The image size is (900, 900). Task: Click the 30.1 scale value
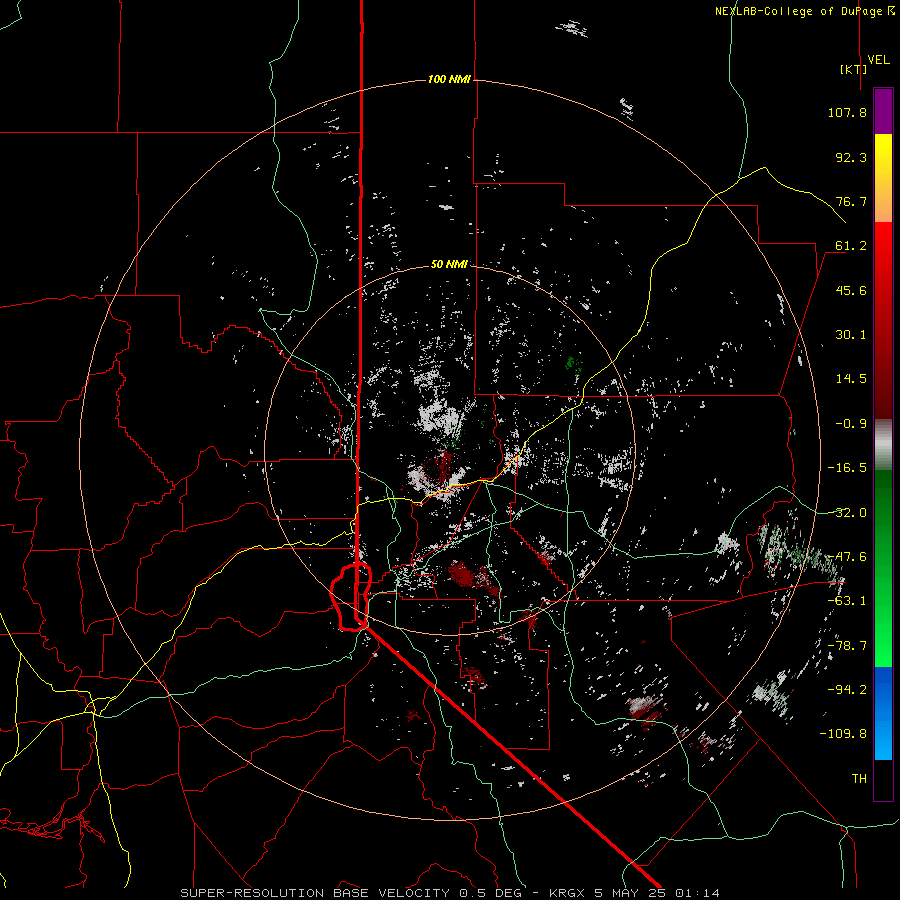[x=851, y=335]
